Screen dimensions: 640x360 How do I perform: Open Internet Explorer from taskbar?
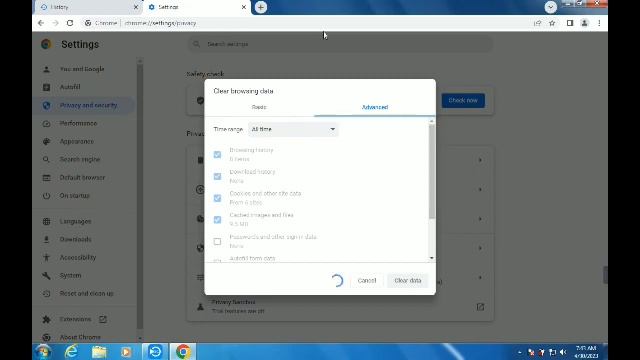(71, 351)
